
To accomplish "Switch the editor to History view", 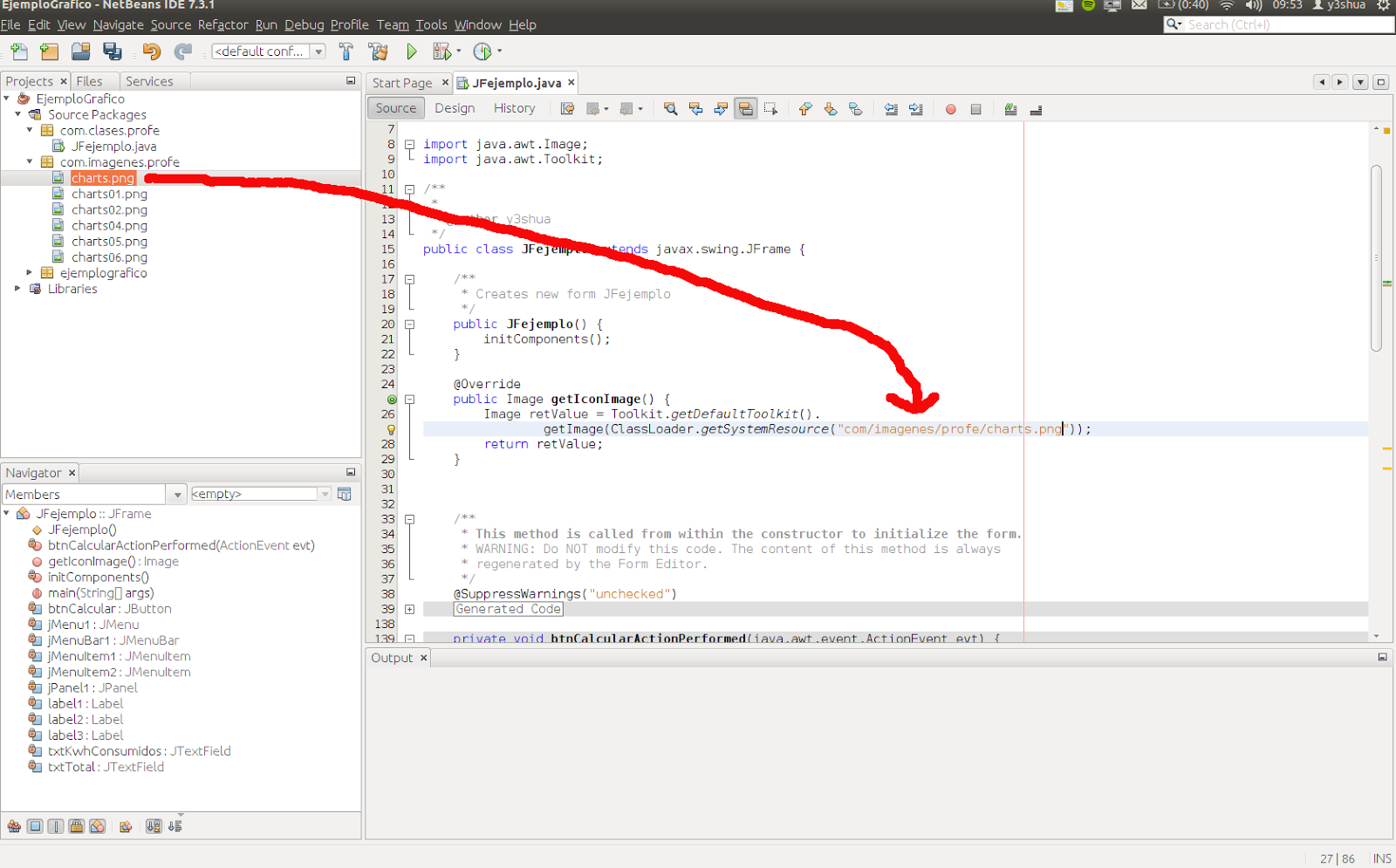I will point(514,107).
